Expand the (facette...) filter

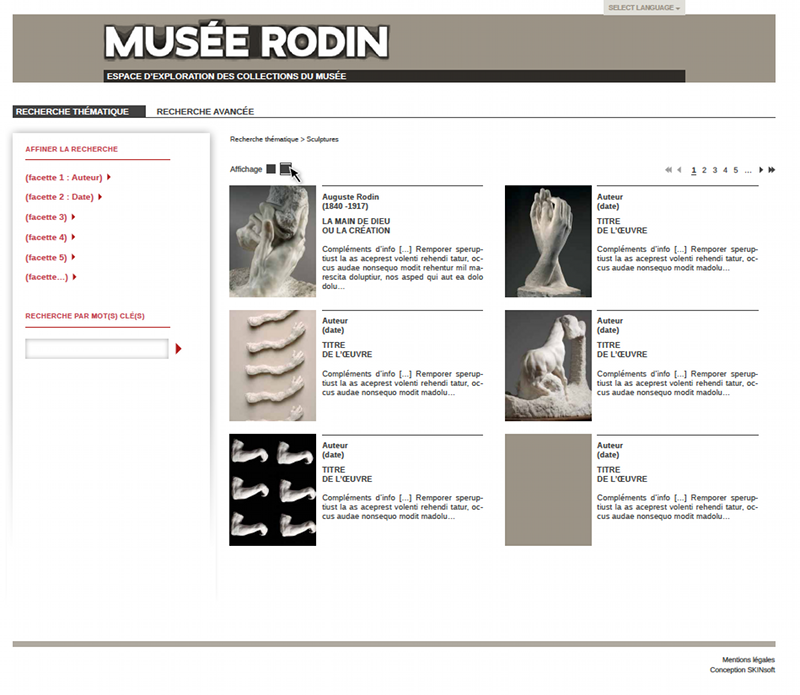point(51,277)
